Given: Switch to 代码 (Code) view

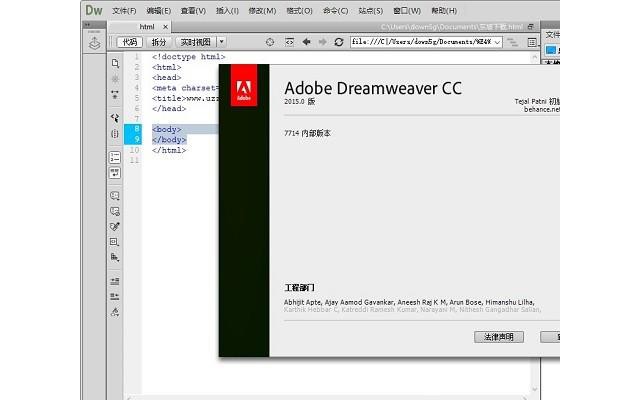Looking at the screenshot, I should [130, 42].
